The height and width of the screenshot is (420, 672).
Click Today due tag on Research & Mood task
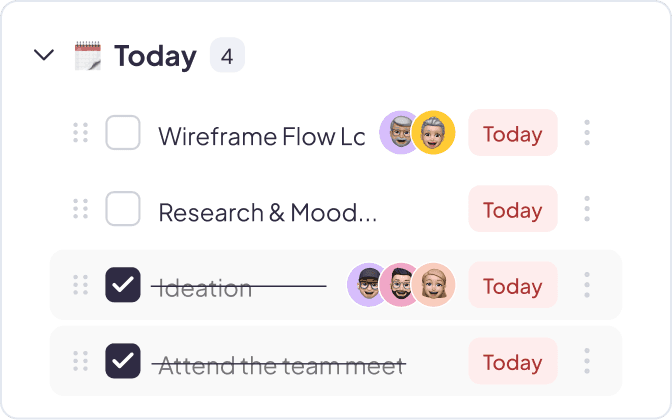click(x=513, y=209)
